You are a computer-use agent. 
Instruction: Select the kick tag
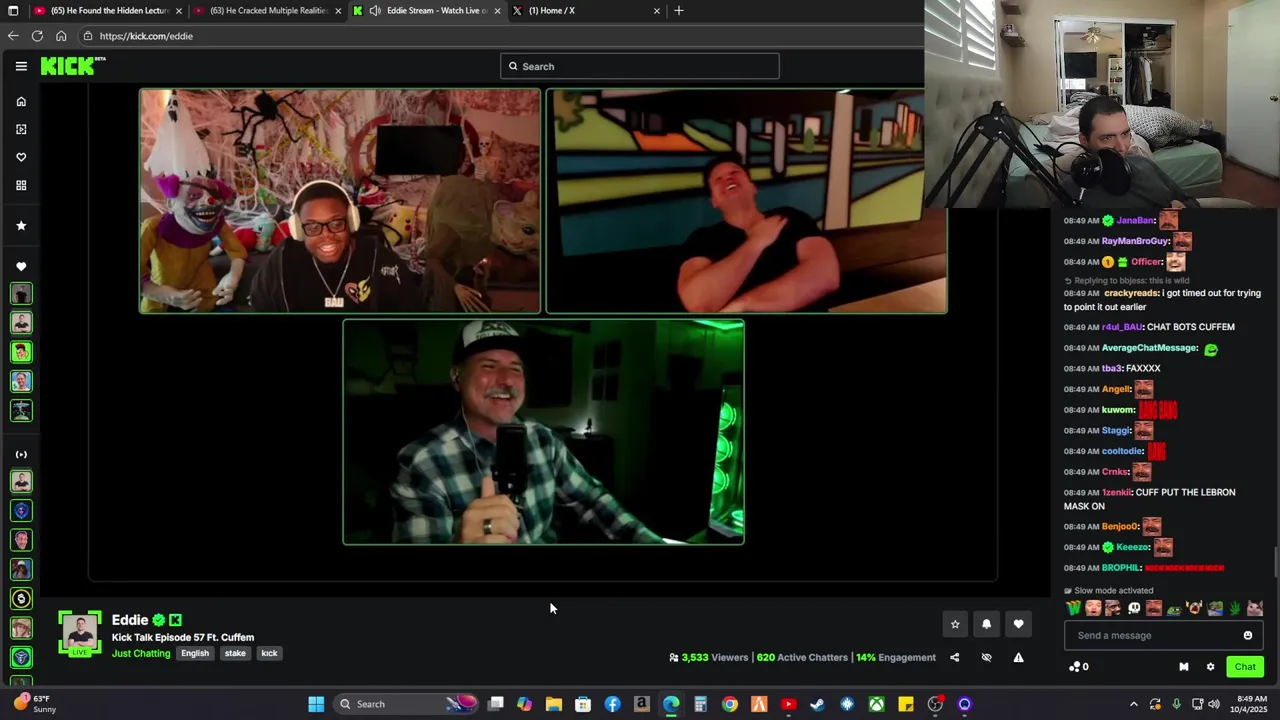click(269, 653)
